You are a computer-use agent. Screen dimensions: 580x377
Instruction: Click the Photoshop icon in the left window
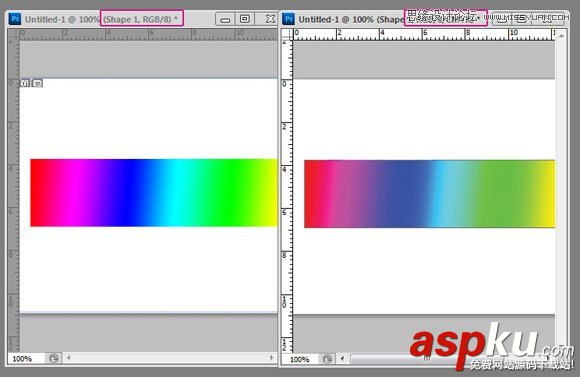pyautogui.click(x=15, y=19)
